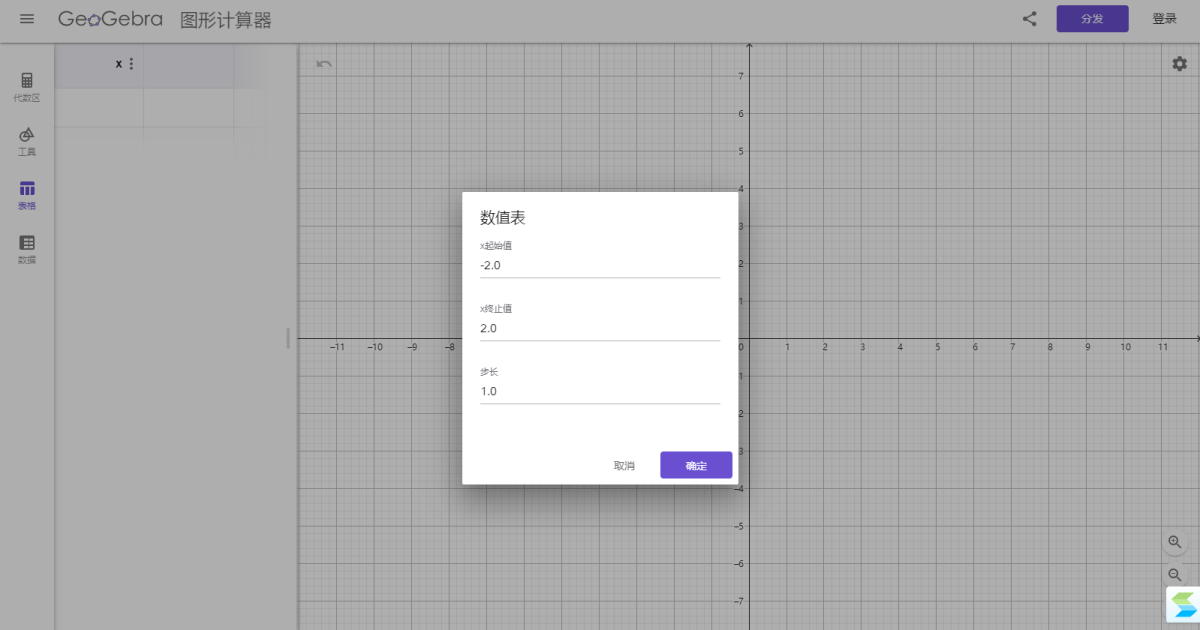
Task: Open the hamburger main menu
Action: coord(27,19)
